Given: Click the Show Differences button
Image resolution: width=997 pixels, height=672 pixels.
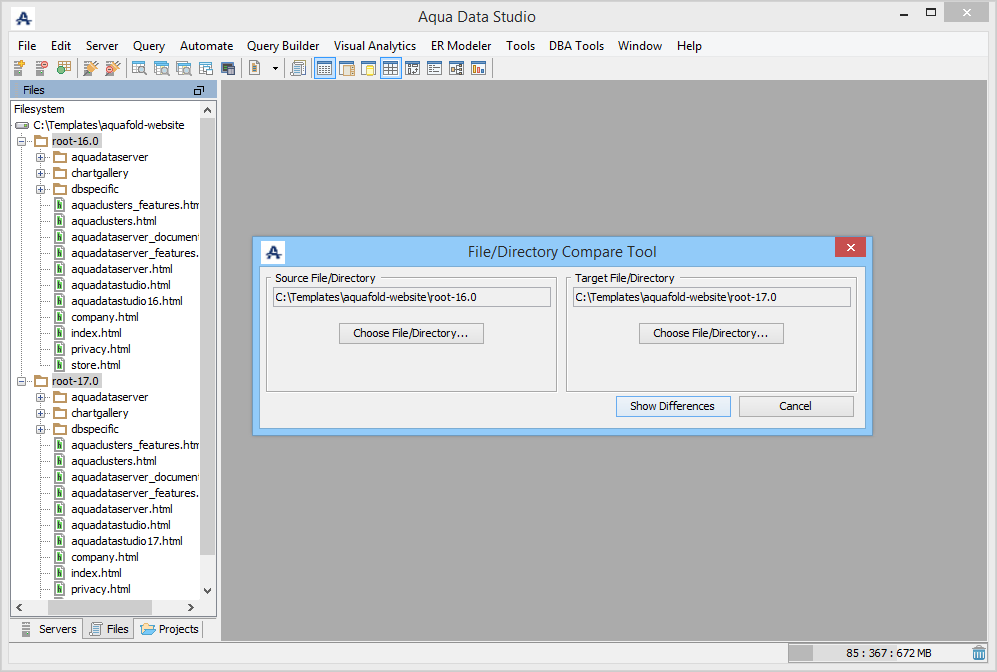Looking at the screenshot, I should (x=673, y=406).
